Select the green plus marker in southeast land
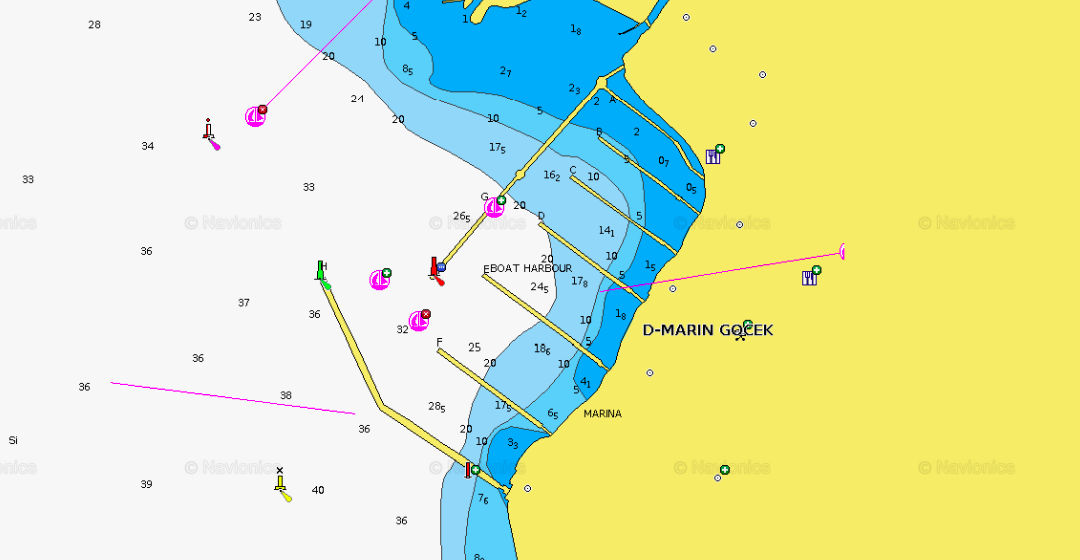Screen dimensions: 1080x560 tap(724, 470)
